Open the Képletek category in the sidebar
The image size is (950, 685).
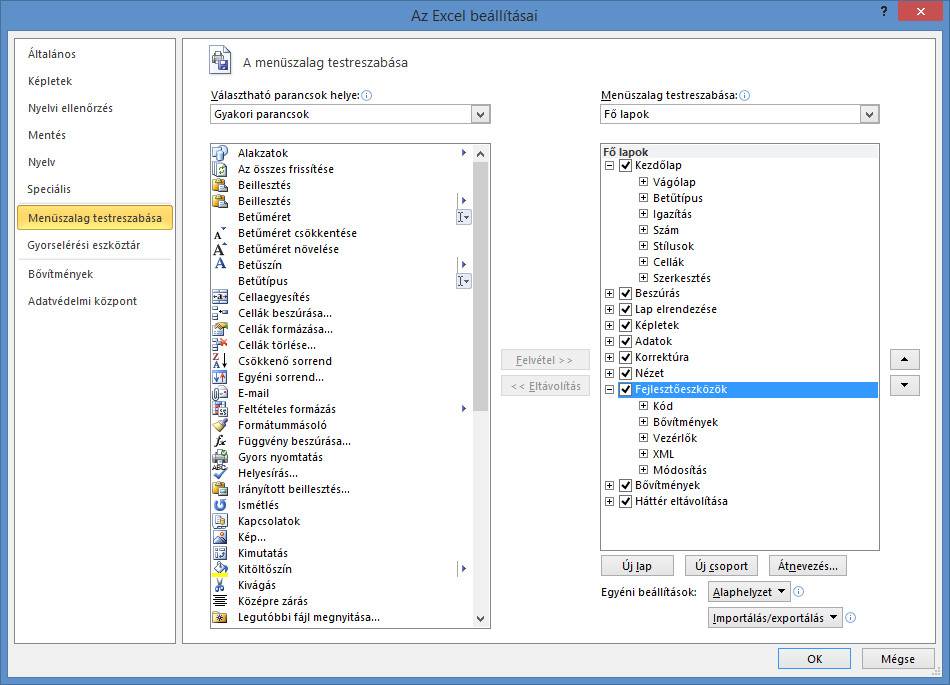[50, 81]
